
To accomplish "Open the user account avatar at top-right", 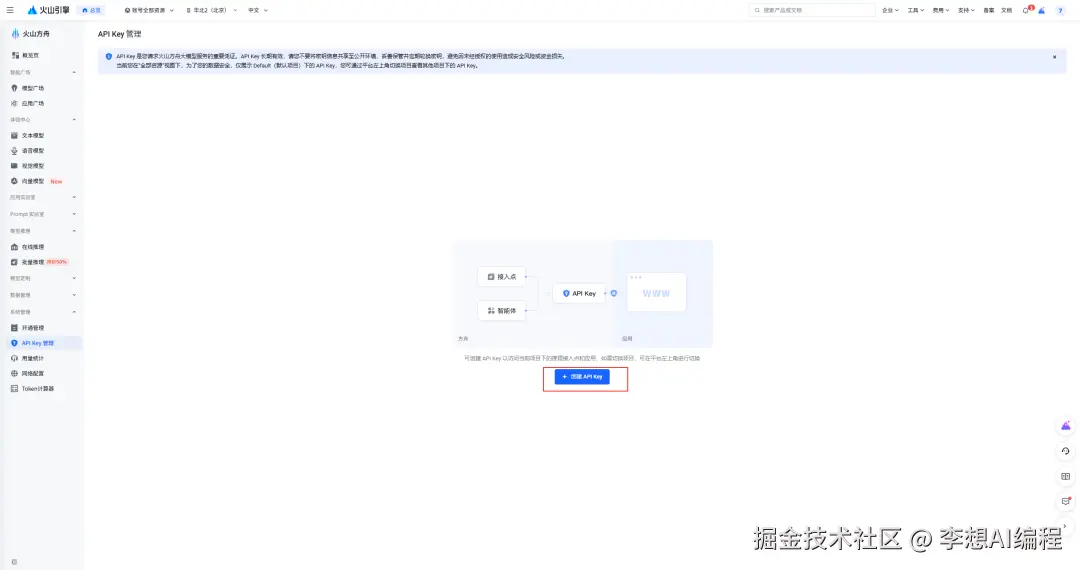I will [x=1060, y=10].
